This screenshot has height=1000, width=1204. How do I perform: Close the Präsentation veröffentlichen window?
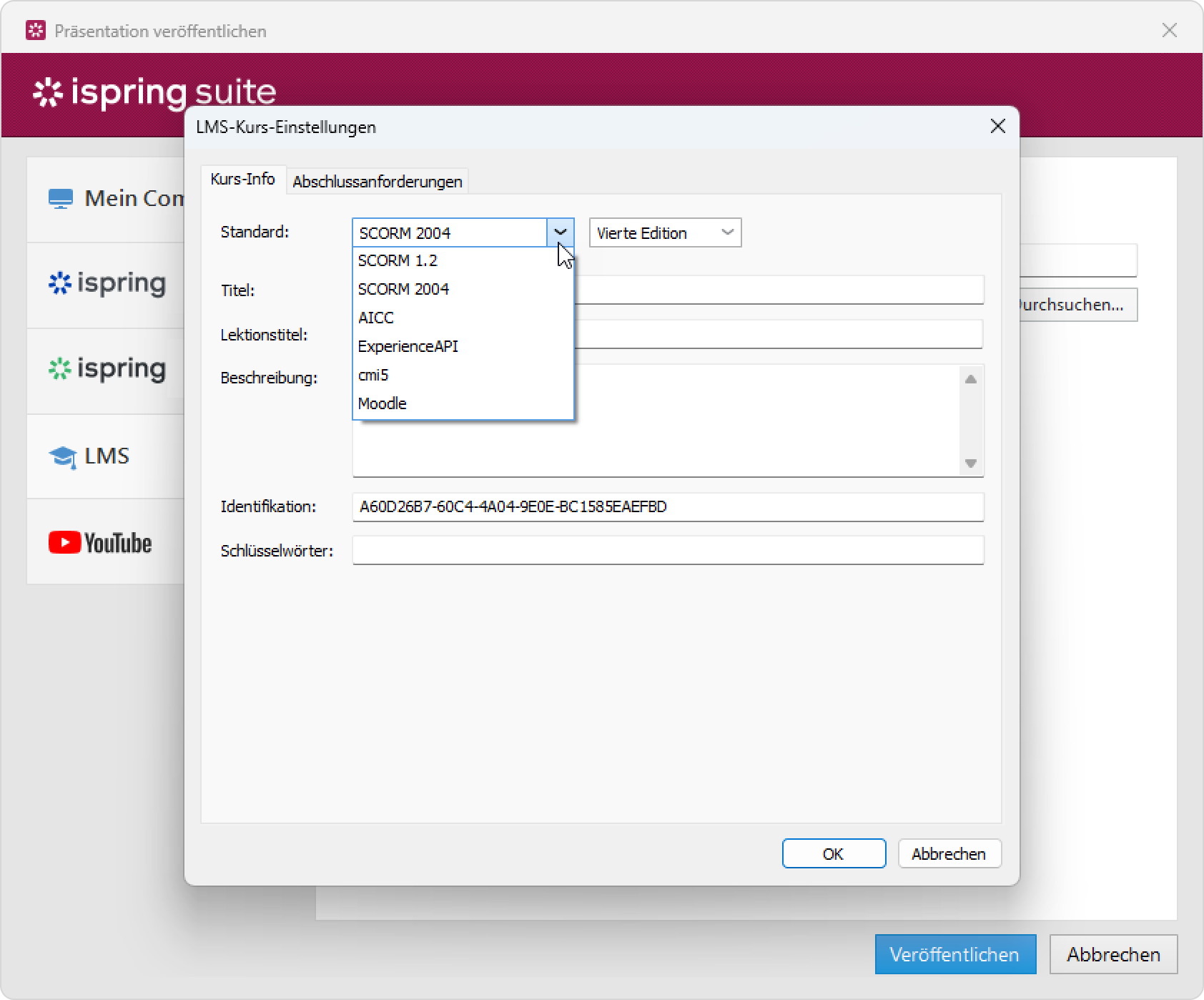1170,30
